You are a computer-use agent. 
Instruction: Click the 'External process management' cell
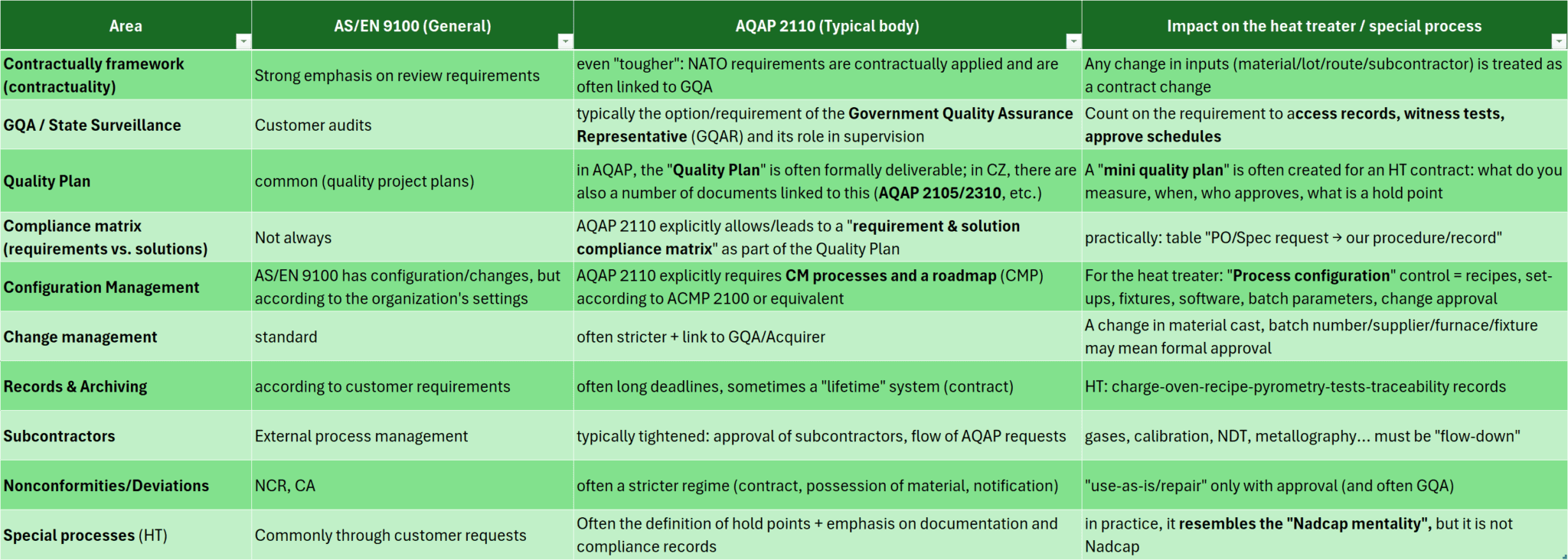click(413, 435)
